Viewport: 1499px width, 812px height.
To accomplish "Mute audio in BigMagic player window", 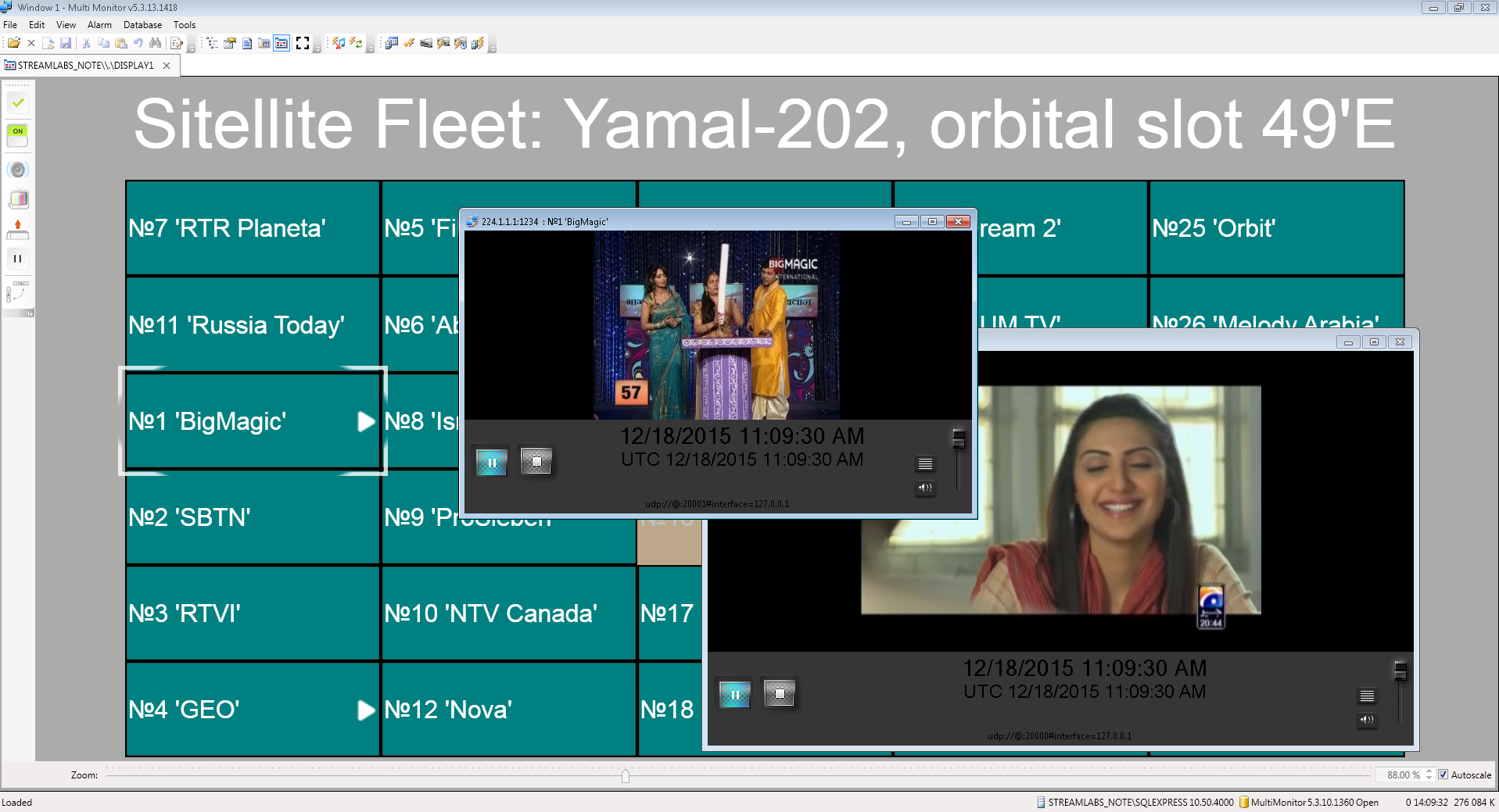I will (925, 488).
